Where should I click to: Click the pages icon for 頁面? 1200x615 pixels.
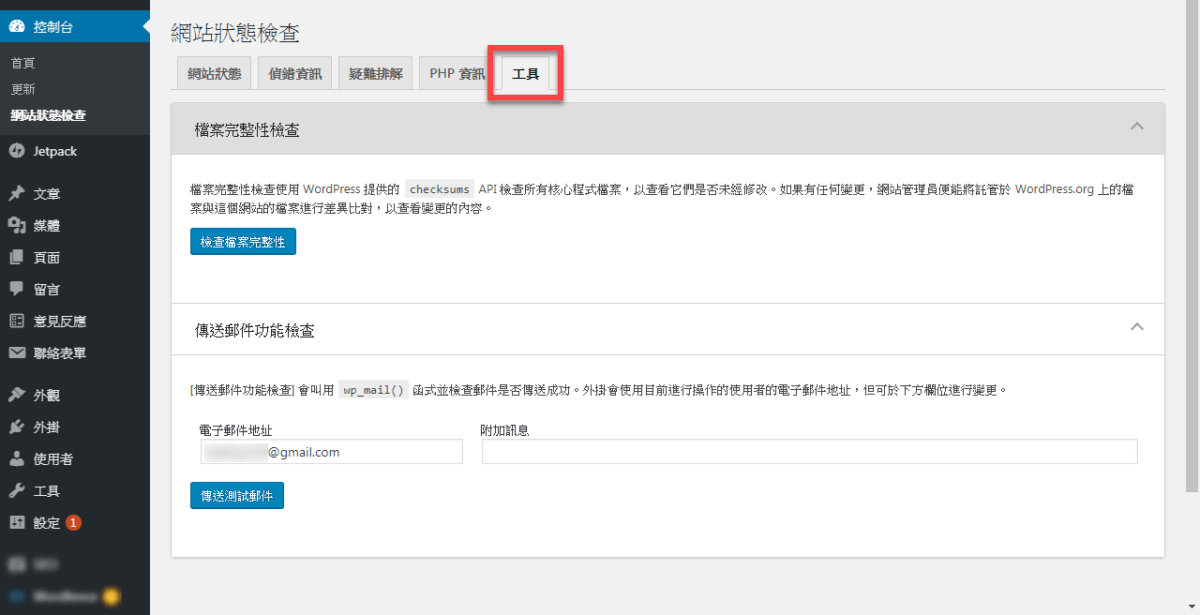17,258
